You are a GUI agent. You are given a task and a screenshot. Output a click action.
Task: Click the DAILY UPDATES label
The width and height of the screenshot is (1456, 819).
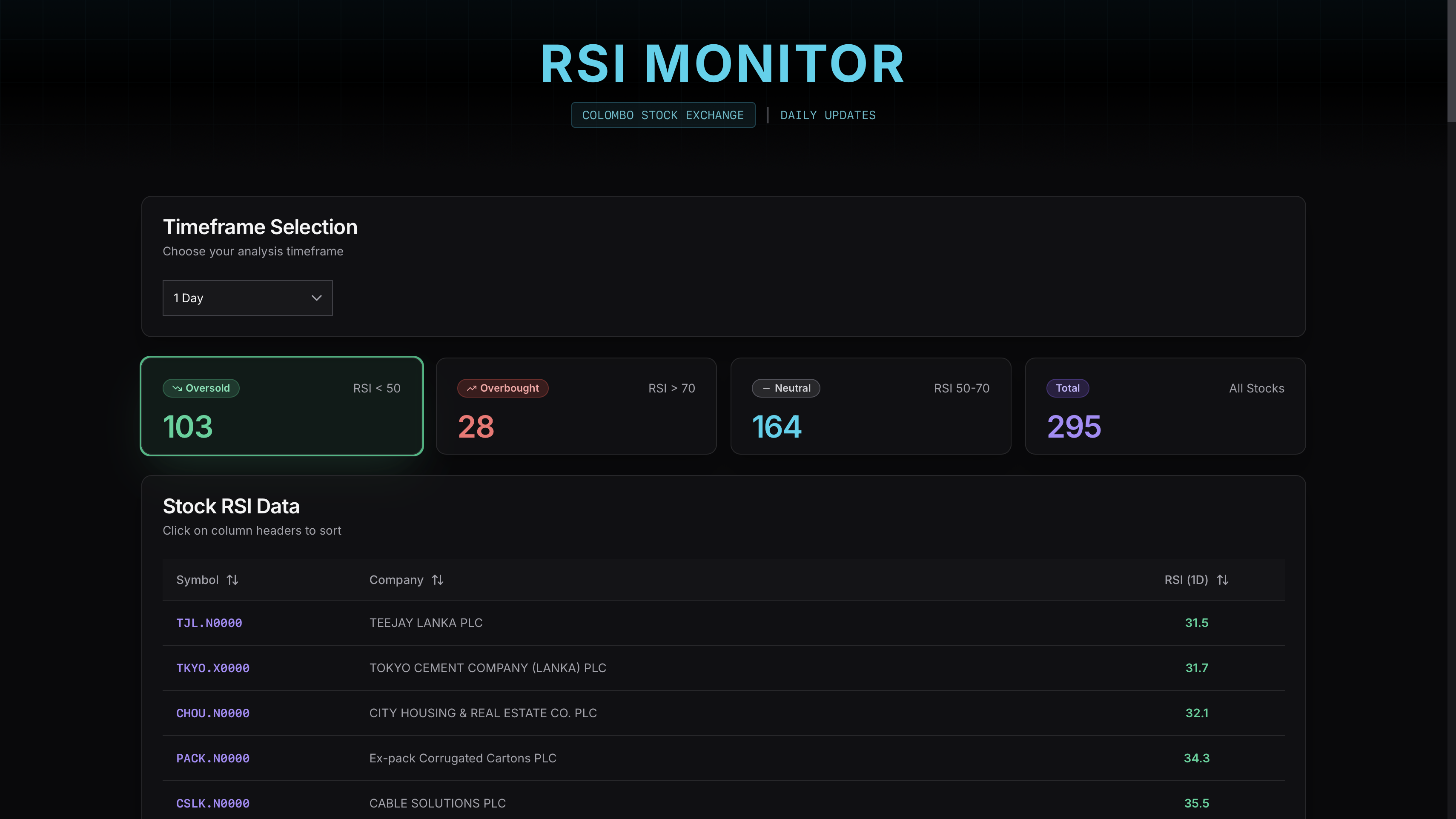[828, 115]
